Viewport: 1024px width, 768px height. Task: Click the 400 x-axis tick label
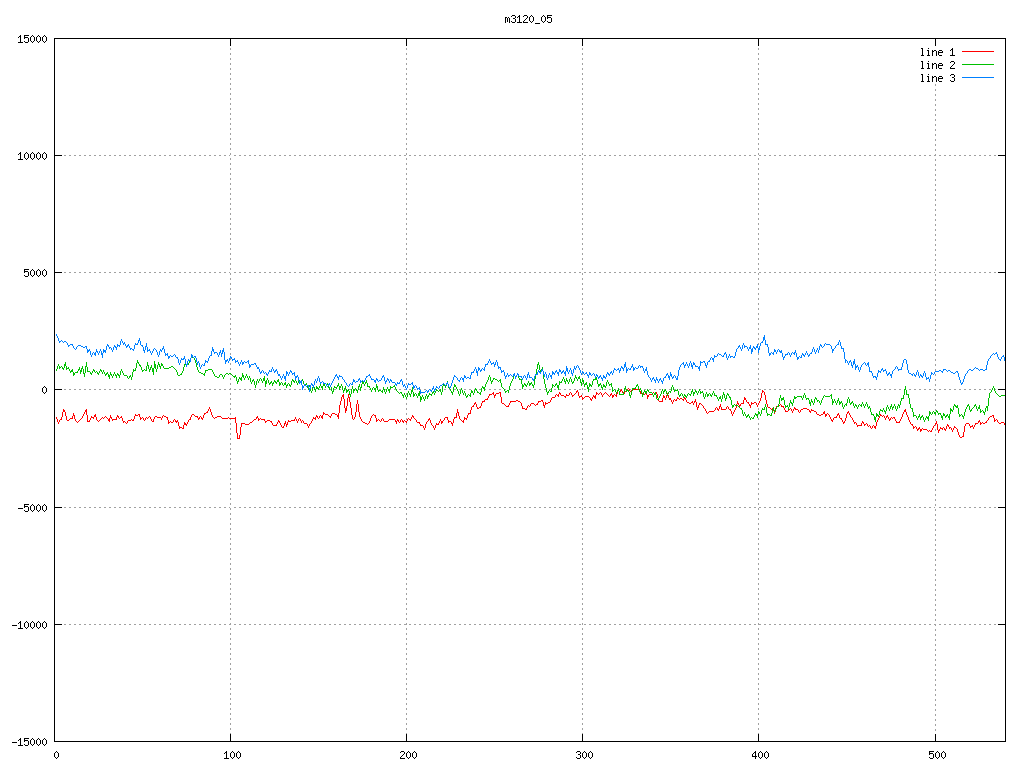click(759, 754)
